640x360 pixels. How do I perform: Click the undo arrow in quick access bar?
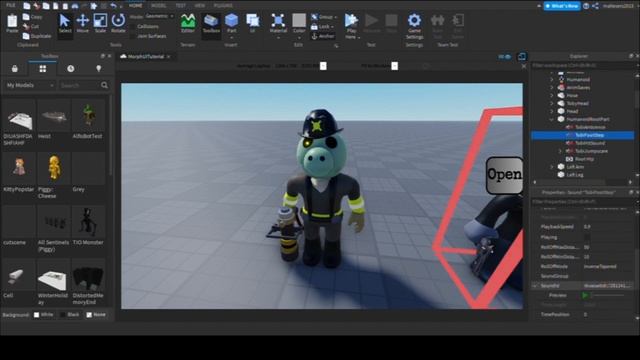113,6
